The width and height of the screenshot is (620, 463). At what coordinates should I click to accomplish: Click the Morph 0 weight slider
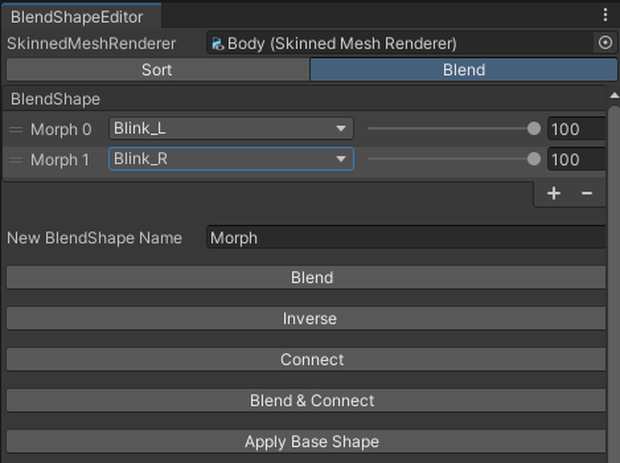[454, 129]
